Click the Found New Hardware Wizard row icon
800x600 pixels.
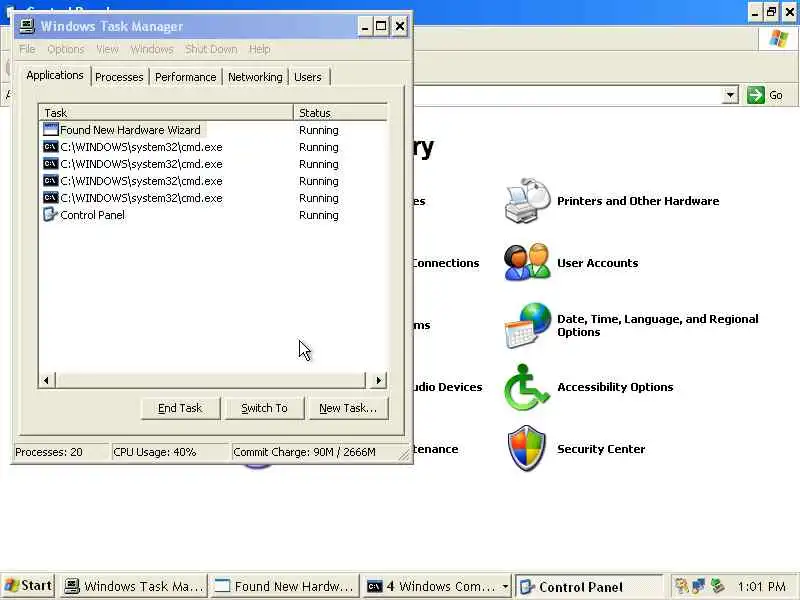coord(51,130)
